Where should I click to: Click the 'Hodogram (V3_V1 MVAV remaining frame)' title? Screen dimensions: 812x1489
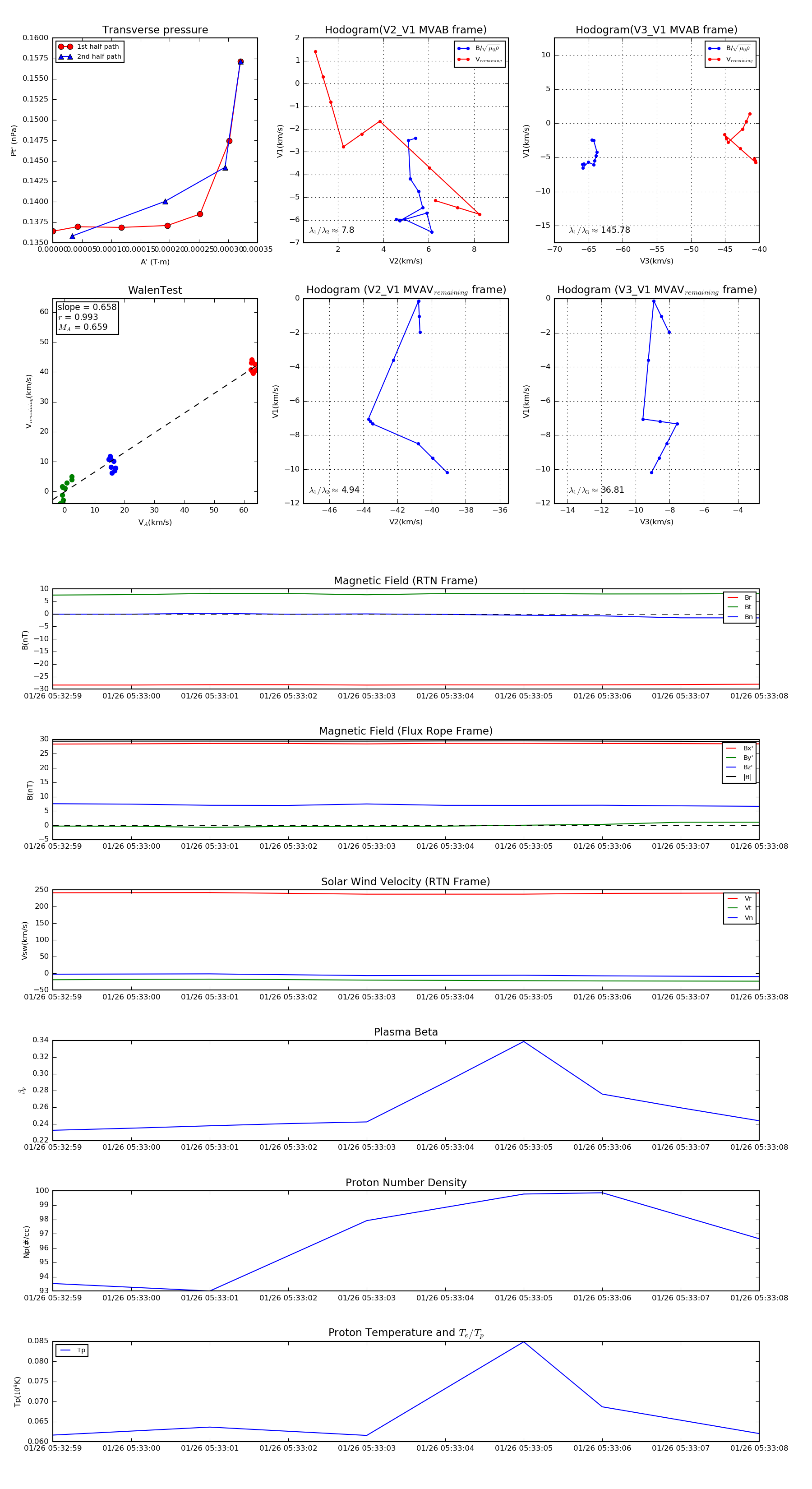click(656, 290)
